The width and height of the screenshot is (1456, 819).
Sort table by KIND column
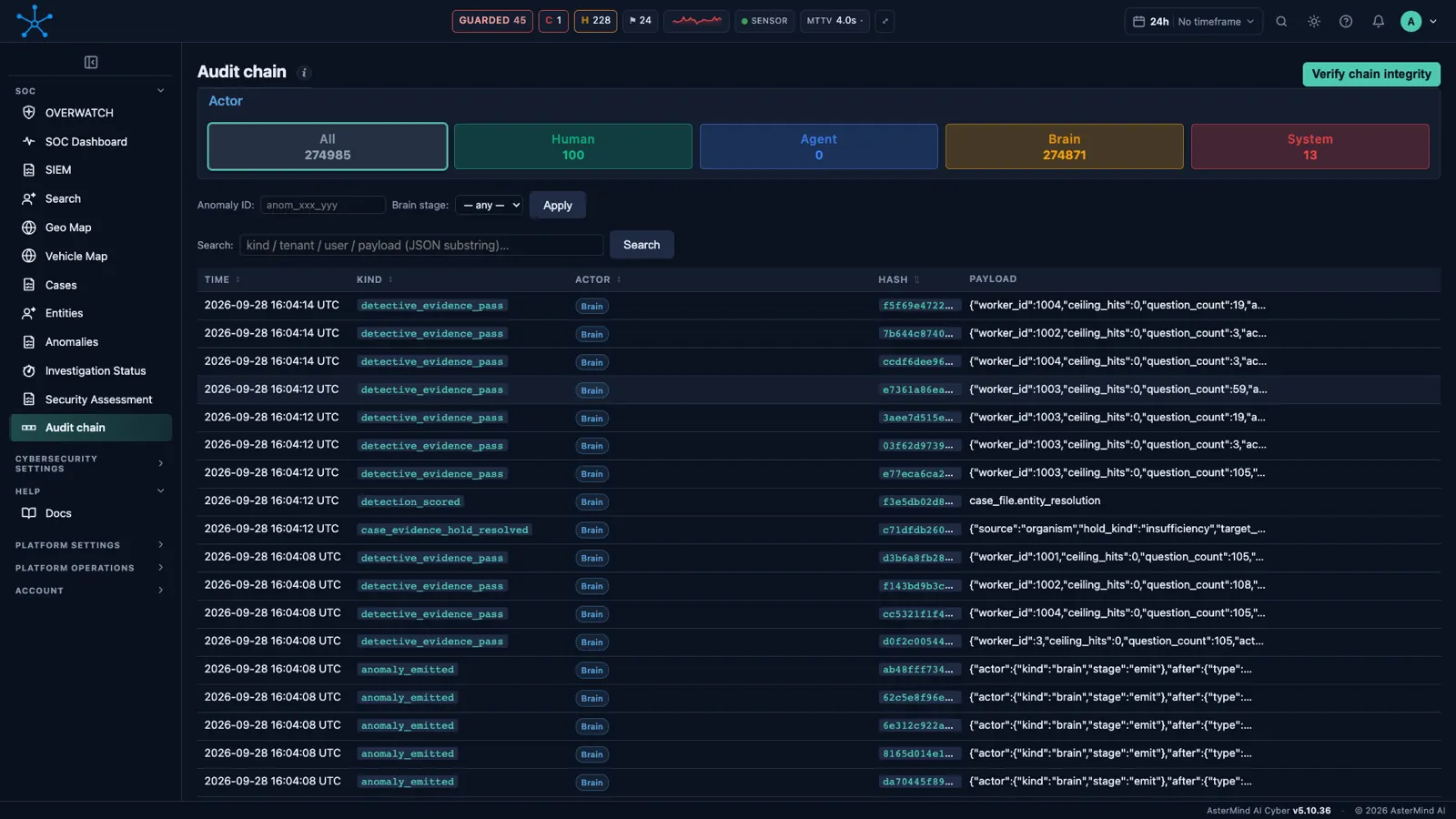[x=375, y=279]
